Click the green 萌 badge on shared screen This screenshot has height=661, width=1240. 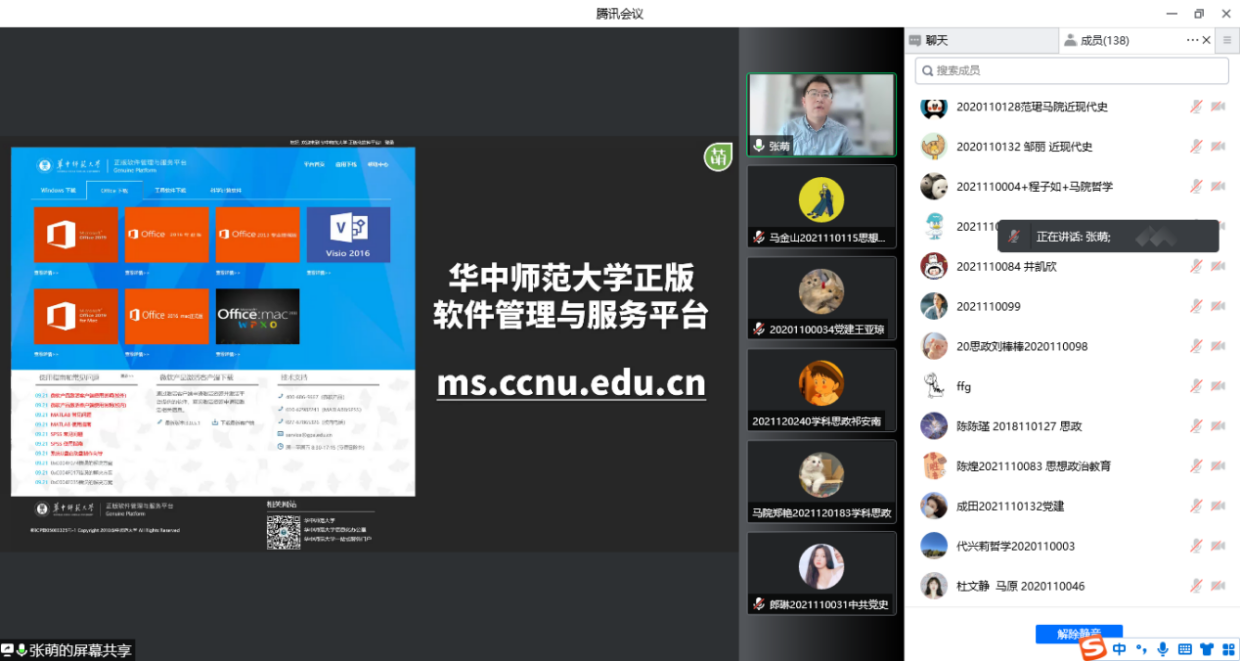717,156
